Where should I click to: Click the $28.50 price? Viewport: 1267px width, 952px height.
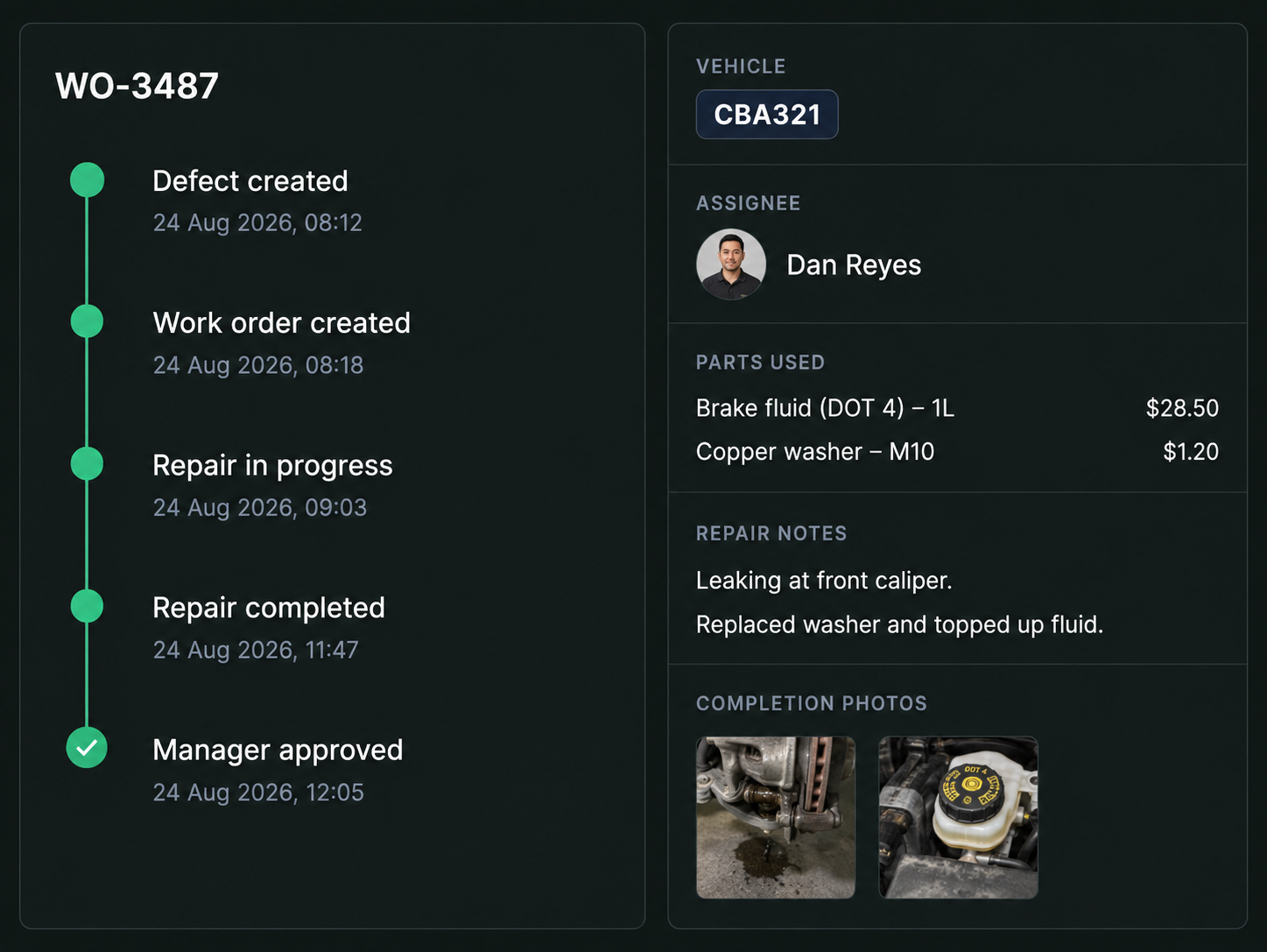coord(1182,408)
